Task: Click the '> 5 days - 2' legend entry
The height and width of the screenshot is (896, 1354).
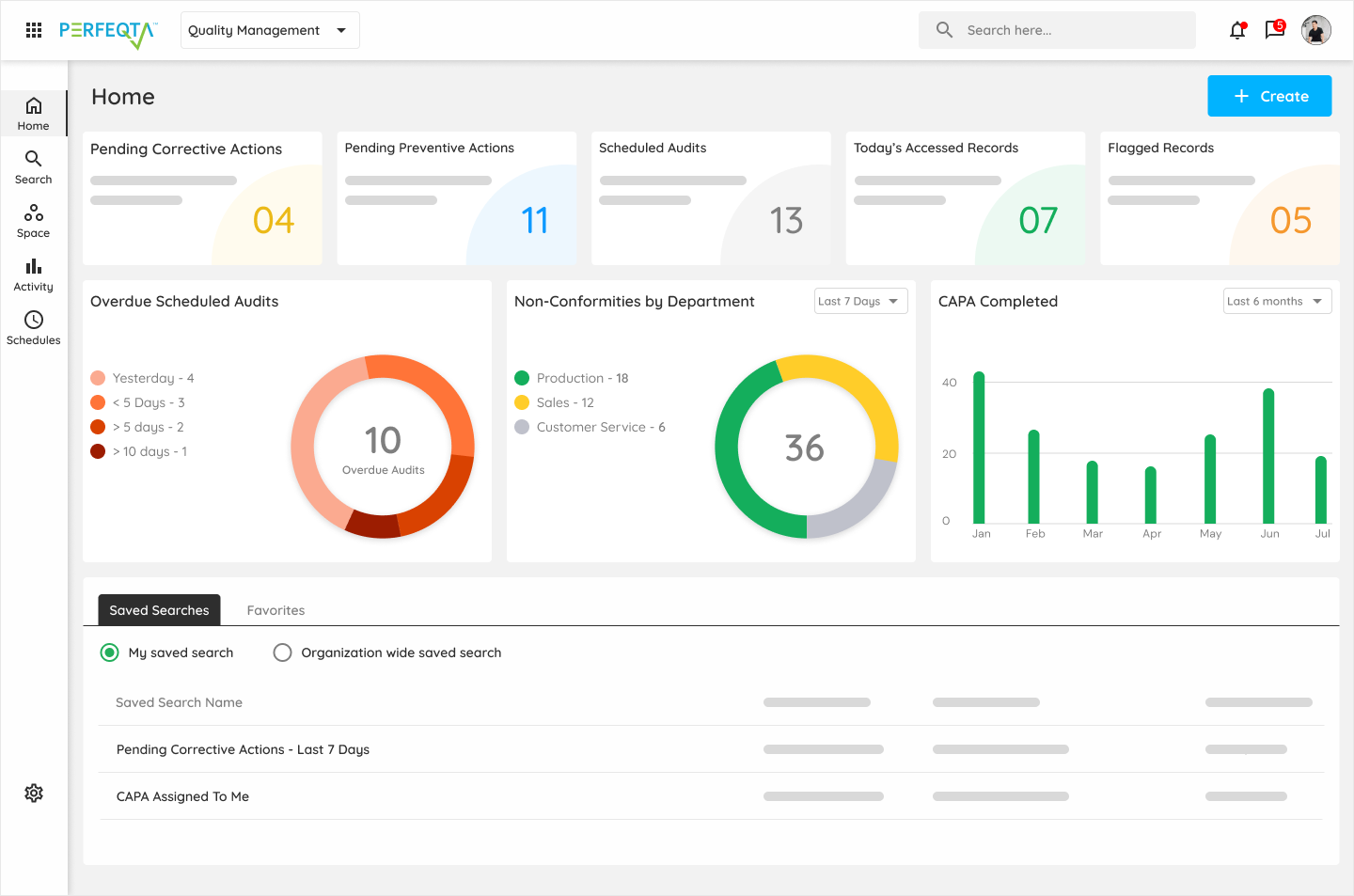Action: (x=137, y=427)
